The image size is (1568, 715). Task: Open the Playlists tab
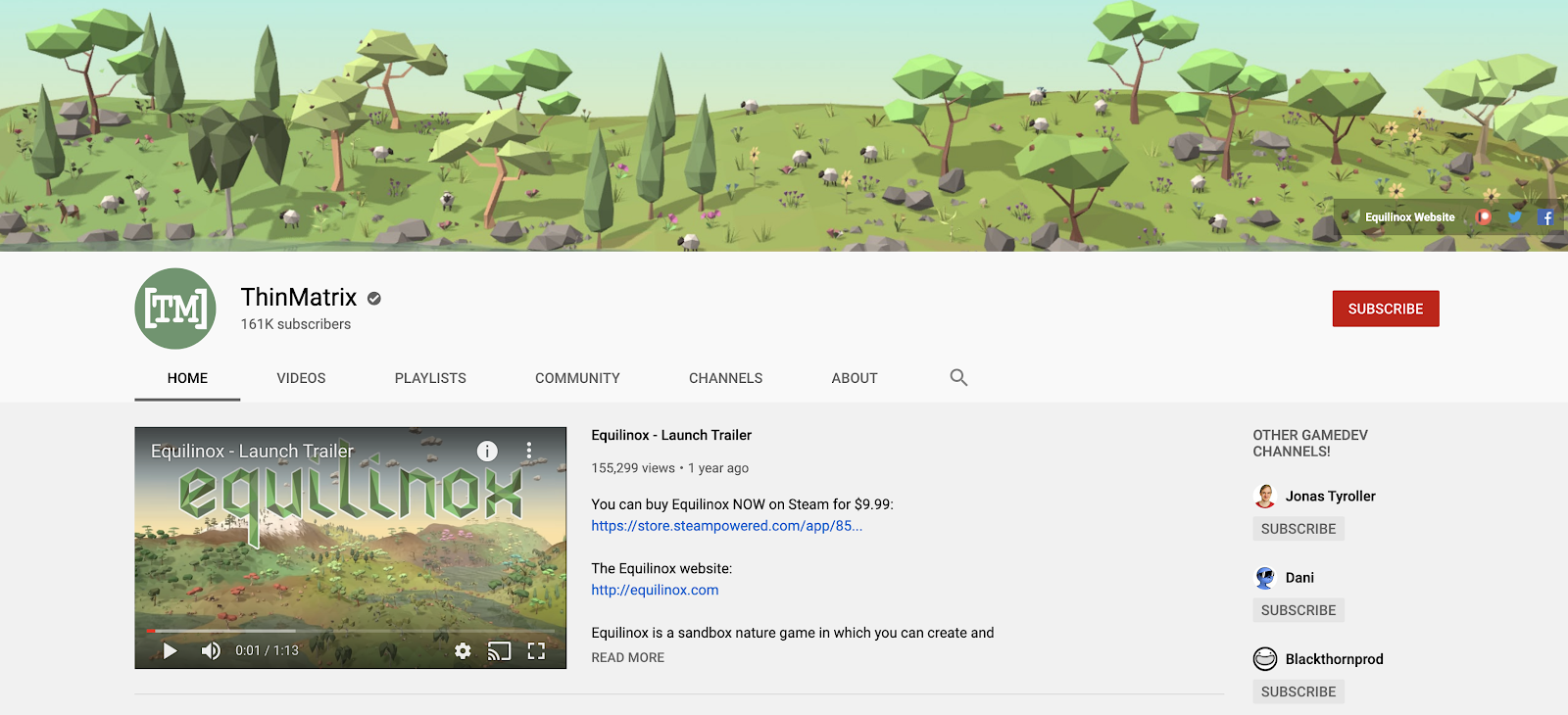[430, 378]
